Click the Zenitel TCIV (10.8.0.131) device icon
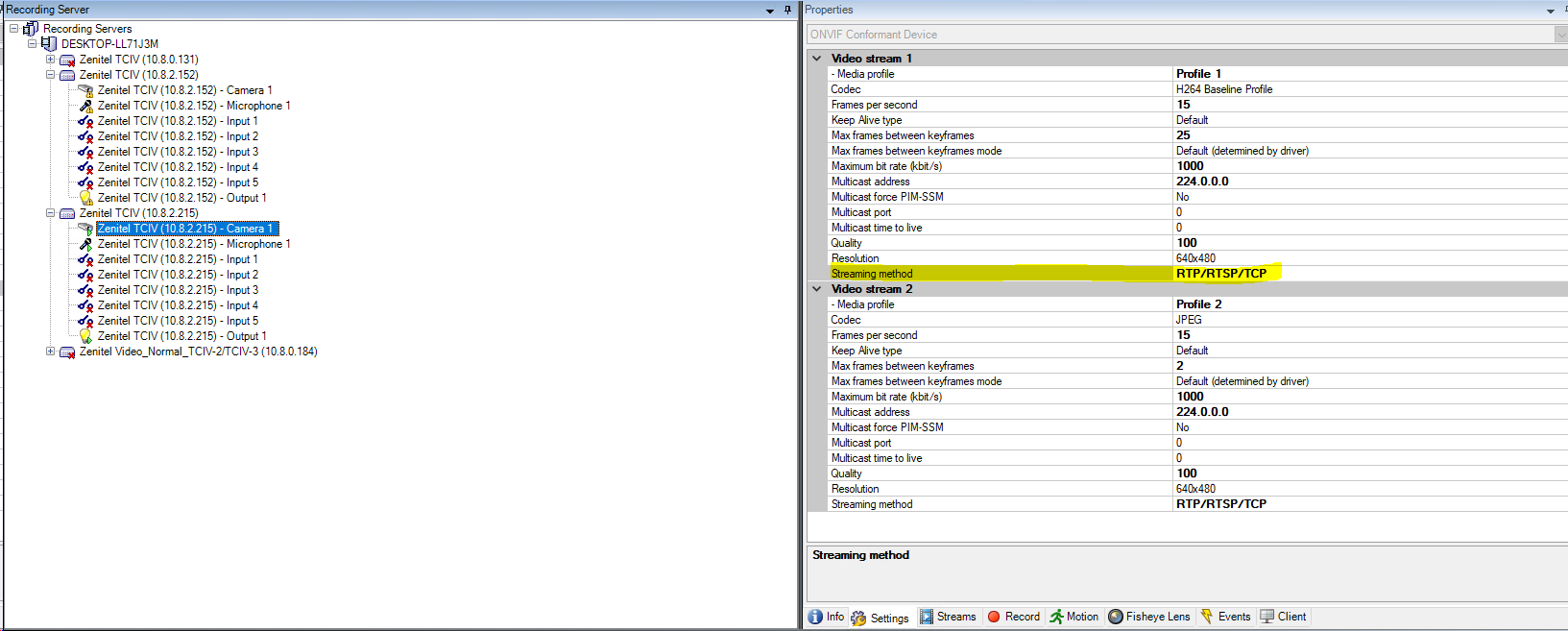Image resolution: width=1568 pixels, height=631 pixels. pyautogui.click(x=67, y=60)
